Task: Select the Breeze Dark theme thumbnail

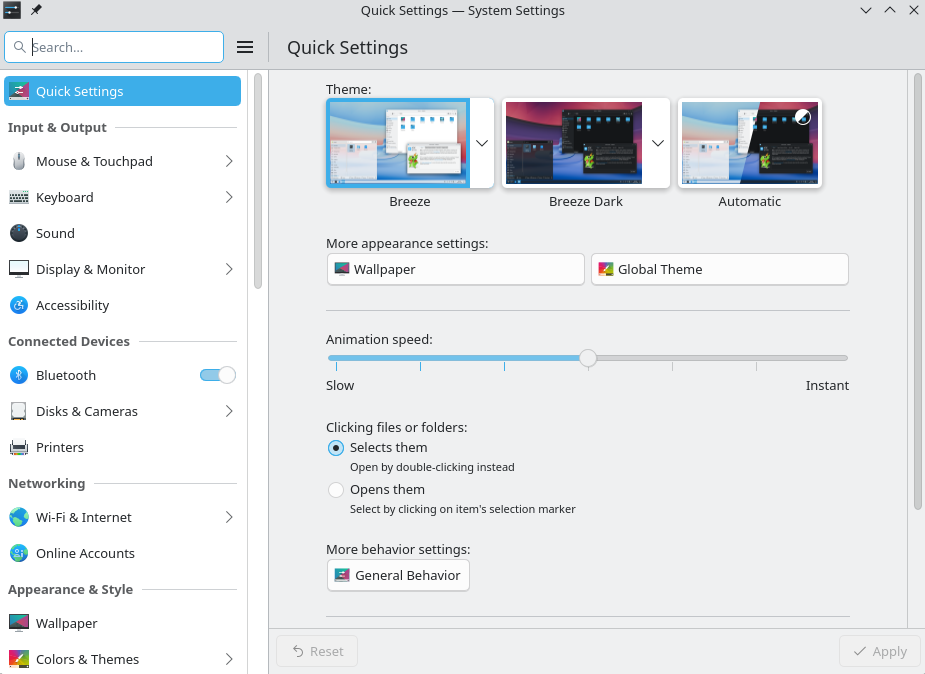Action: point(574,143)
